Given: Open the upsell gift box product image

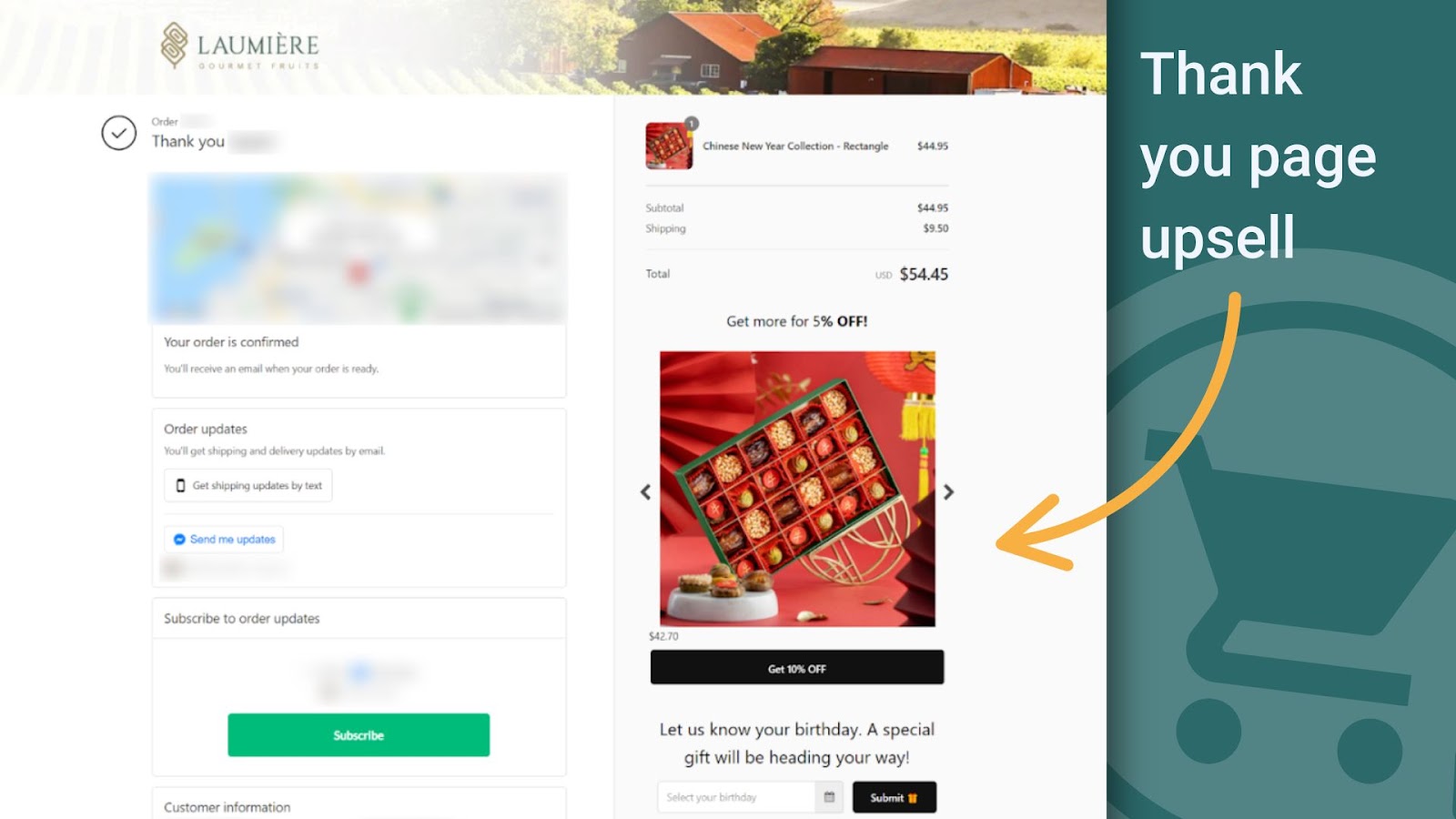Looking at the screenshot, I should point(797,489).
